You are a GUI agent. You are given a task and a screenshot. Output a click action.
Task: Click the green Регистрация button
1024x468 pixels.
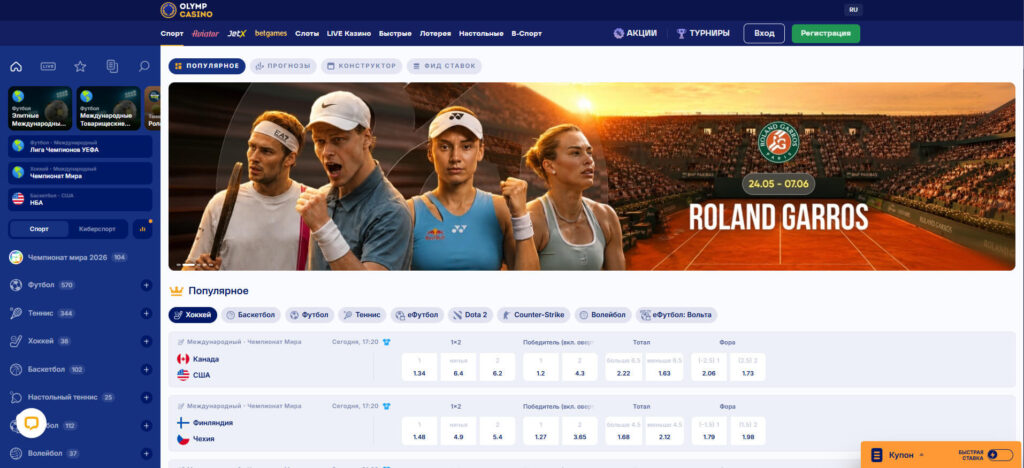(825, 33)
